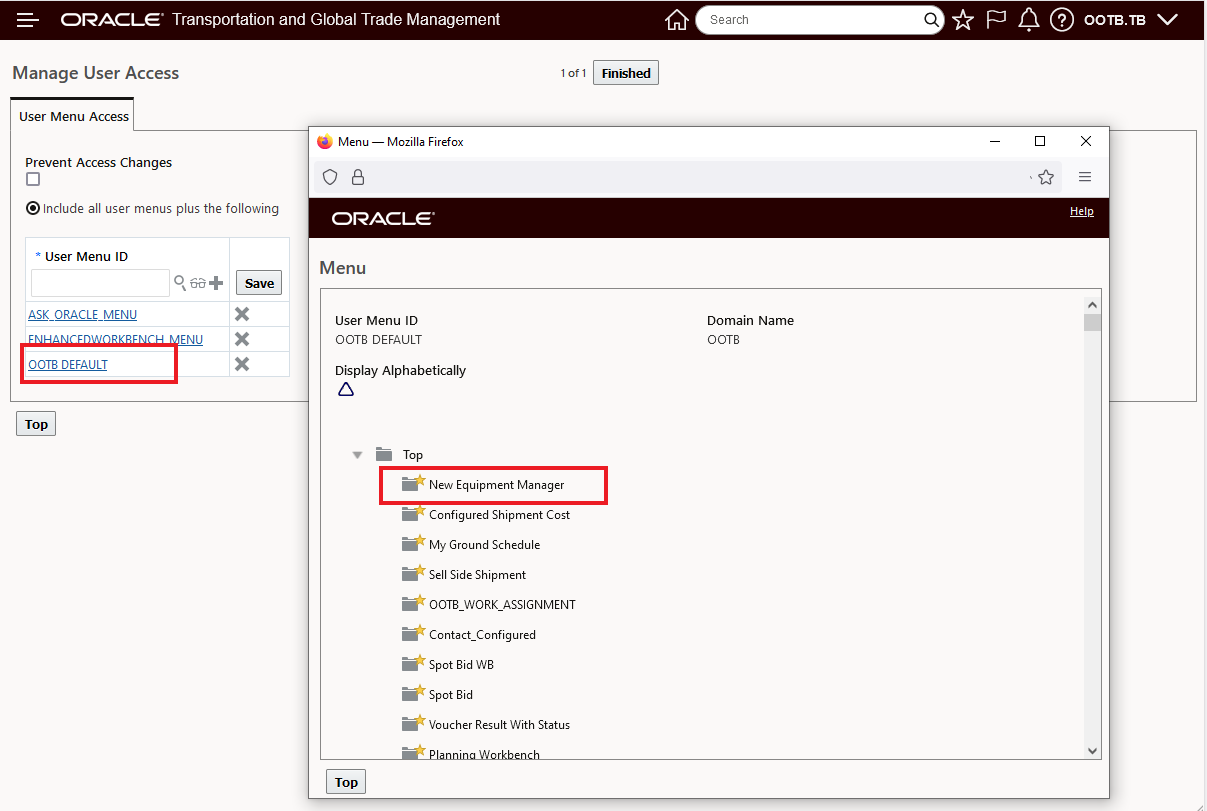The image size is (1207, 811).
Task: Select New Equipment Manager menu item
Action: [x=496, y=485]
